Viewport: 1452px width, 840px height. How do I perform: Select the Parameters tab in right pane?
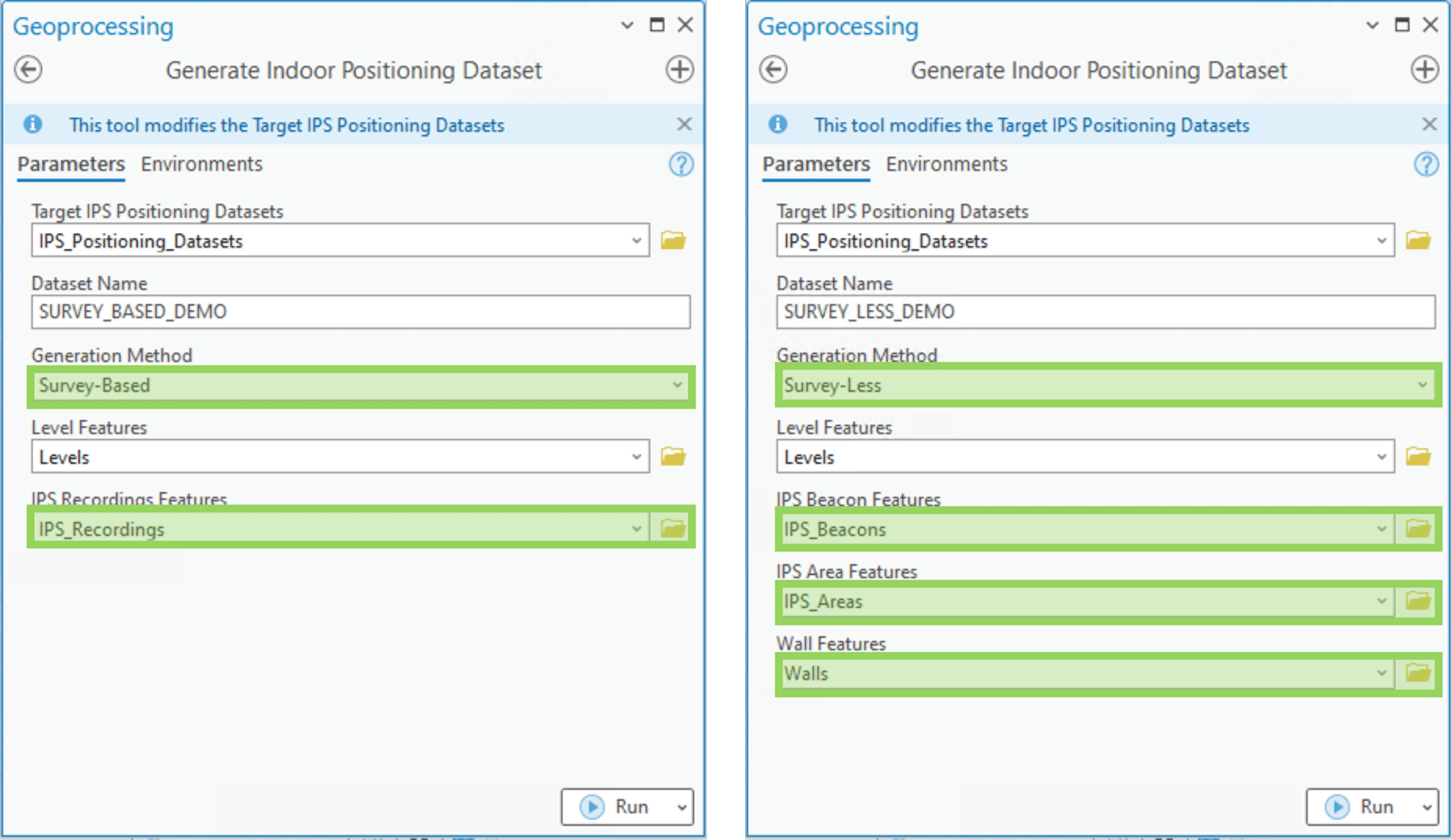tap(816, 165)
